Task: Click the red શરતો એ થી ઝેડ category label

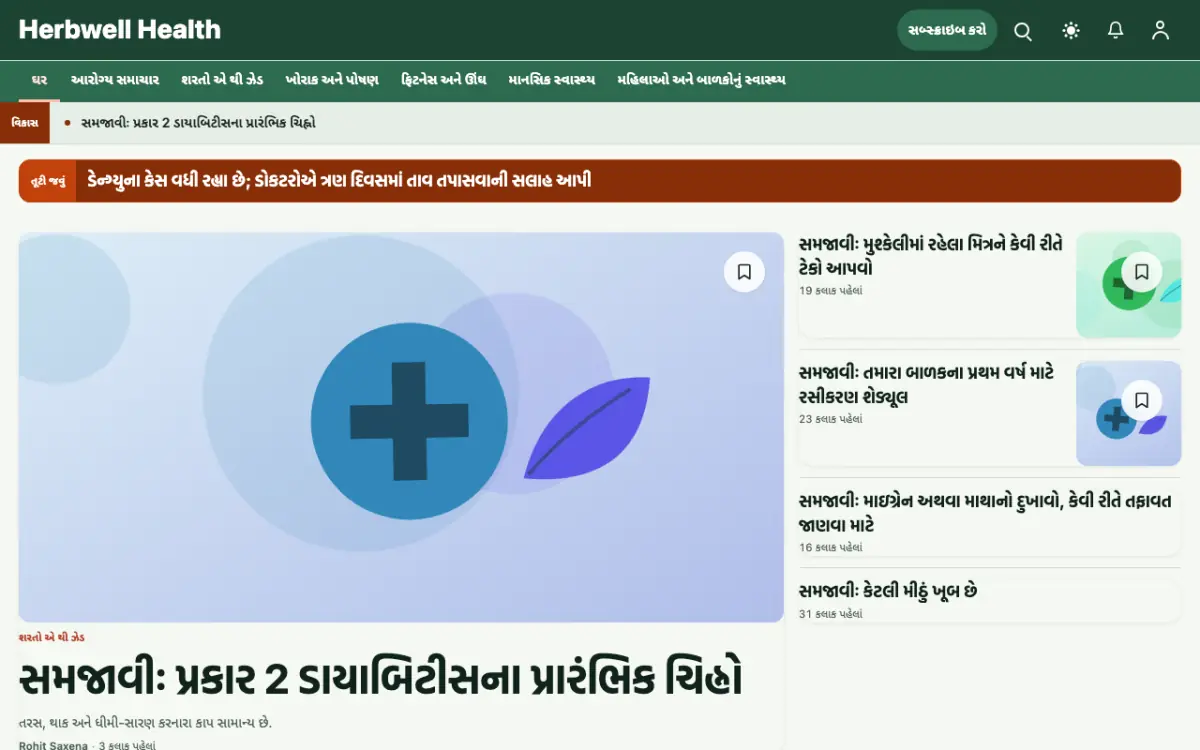Action: pos(52,637)
